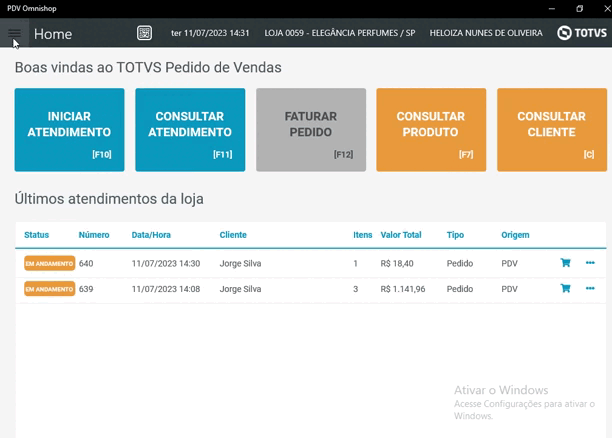Click the Valor Total column header
Image resolution: width=612 pixels, height=438 pixels.
(x=401, y=235)
